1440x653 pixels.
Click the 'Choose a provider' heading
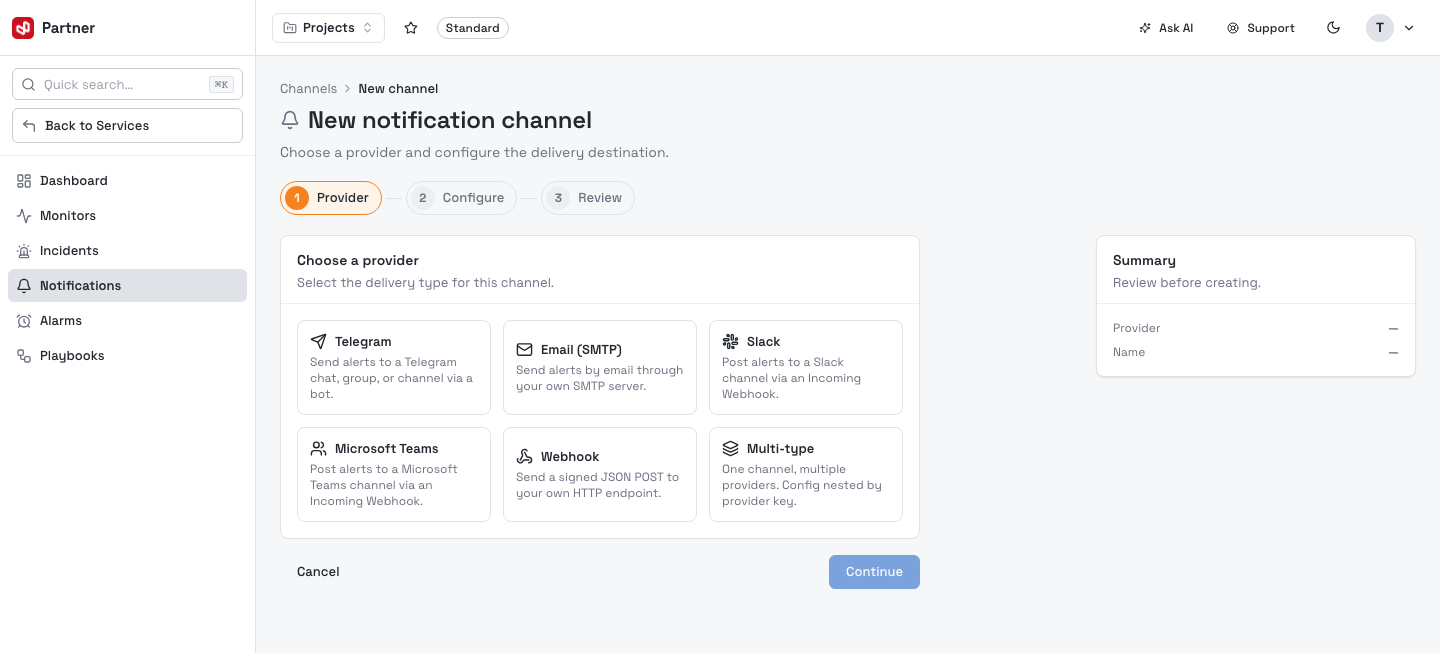(358, 261)
